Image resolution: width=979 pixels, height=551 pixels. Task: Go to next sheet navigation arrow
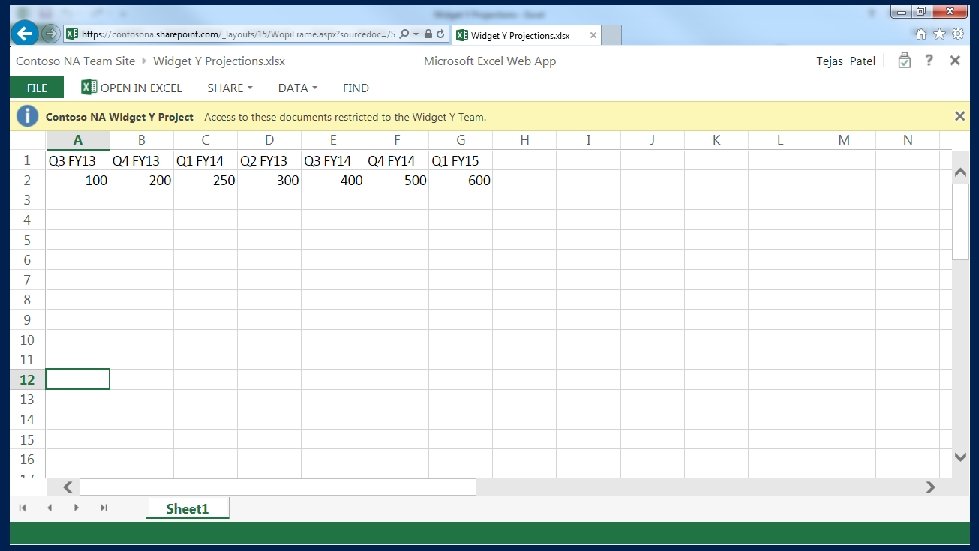click(76, 508)
